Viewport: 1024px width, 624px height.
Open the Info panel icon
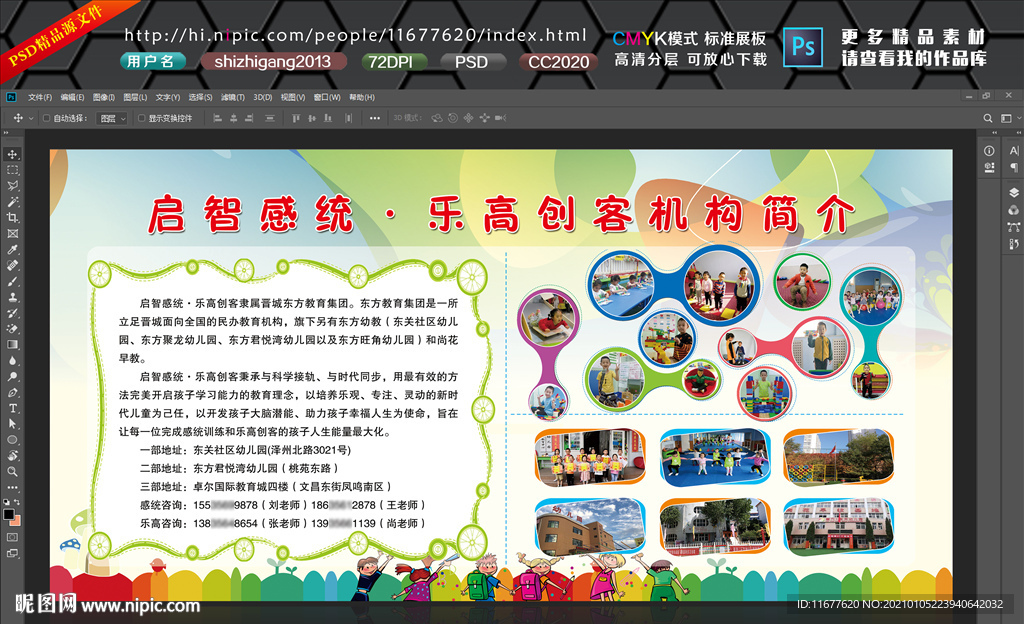coord(989,151)
